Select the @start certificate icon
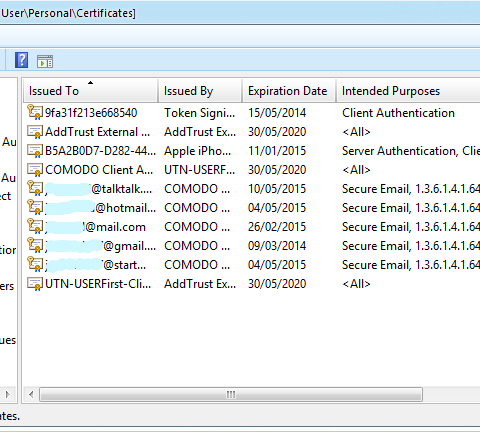Image resolution: width=480 pixels, height=432 pixels. 35,264
